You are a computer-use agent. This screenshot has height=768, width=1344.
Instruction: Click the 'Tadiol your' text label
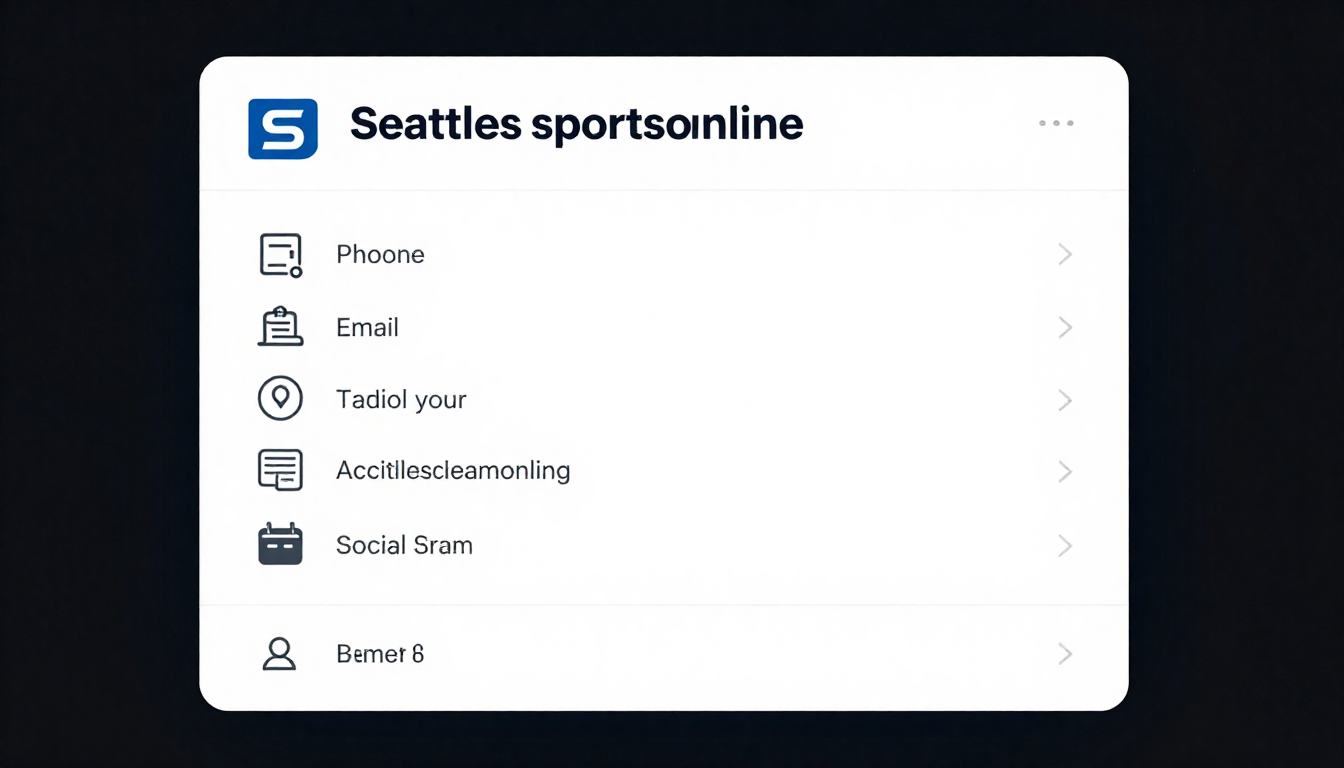click(400, 399)
